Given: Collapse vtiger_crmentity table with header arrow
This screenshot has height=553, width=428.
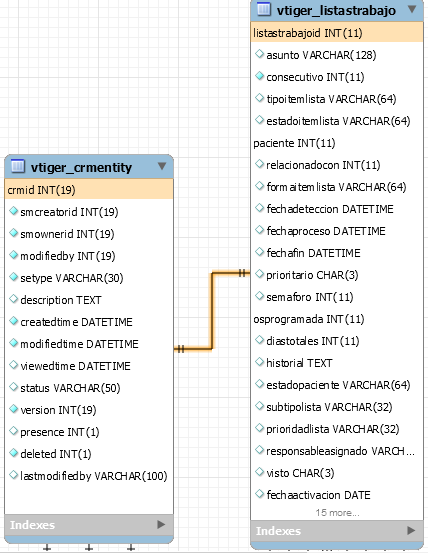Looking at the screenshot, I should [x=162, y=166].
